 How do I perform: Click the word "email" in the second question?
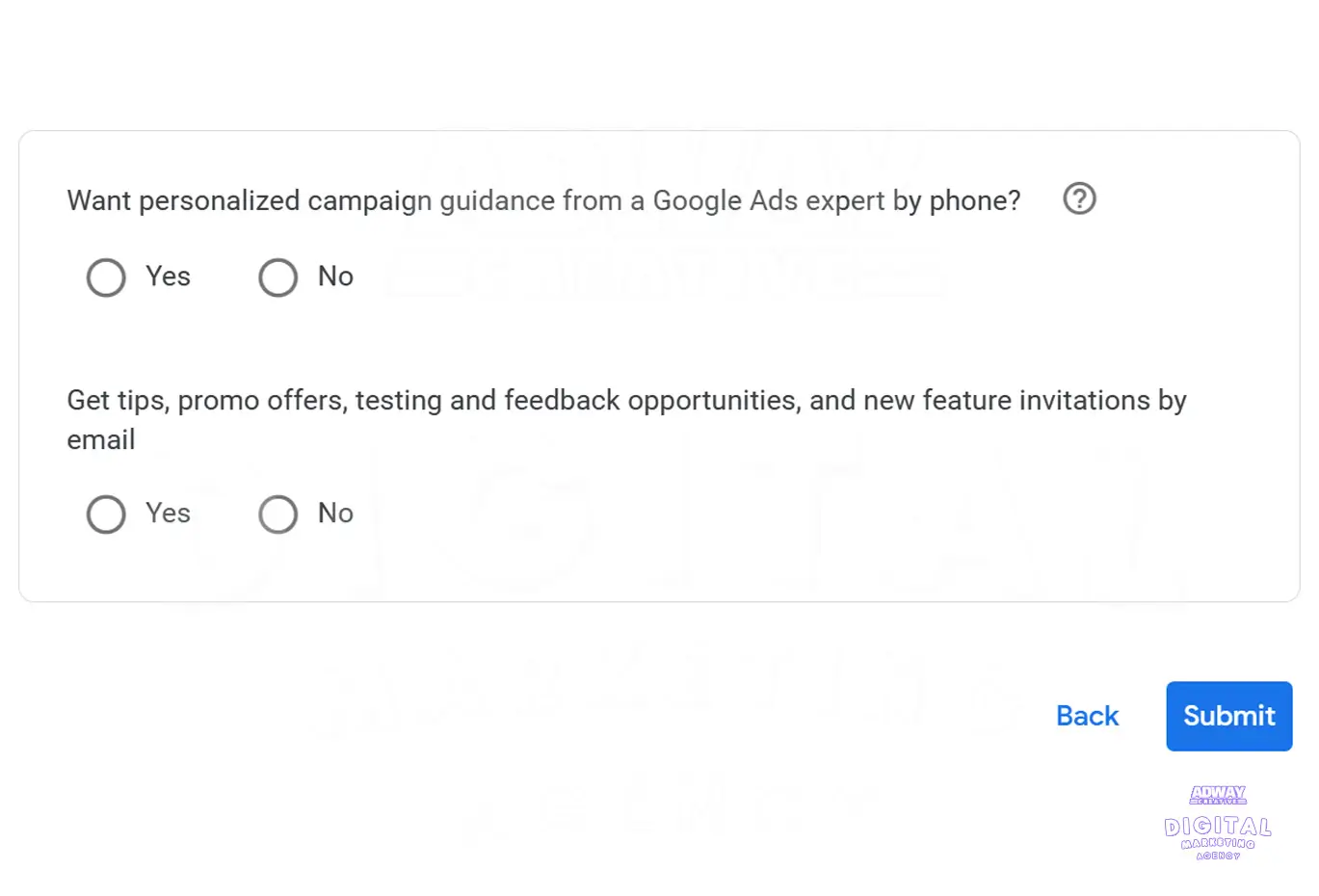tap(100, 440)
